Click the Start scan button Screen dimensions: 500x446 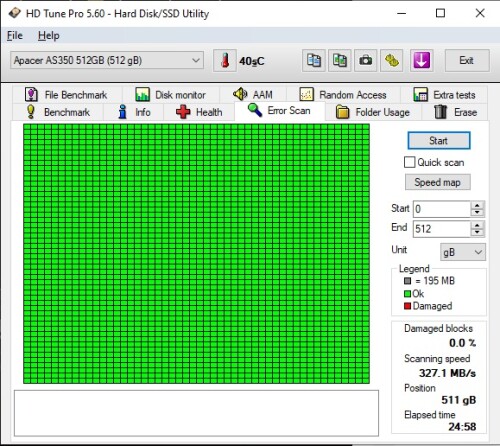coord(439,141)
